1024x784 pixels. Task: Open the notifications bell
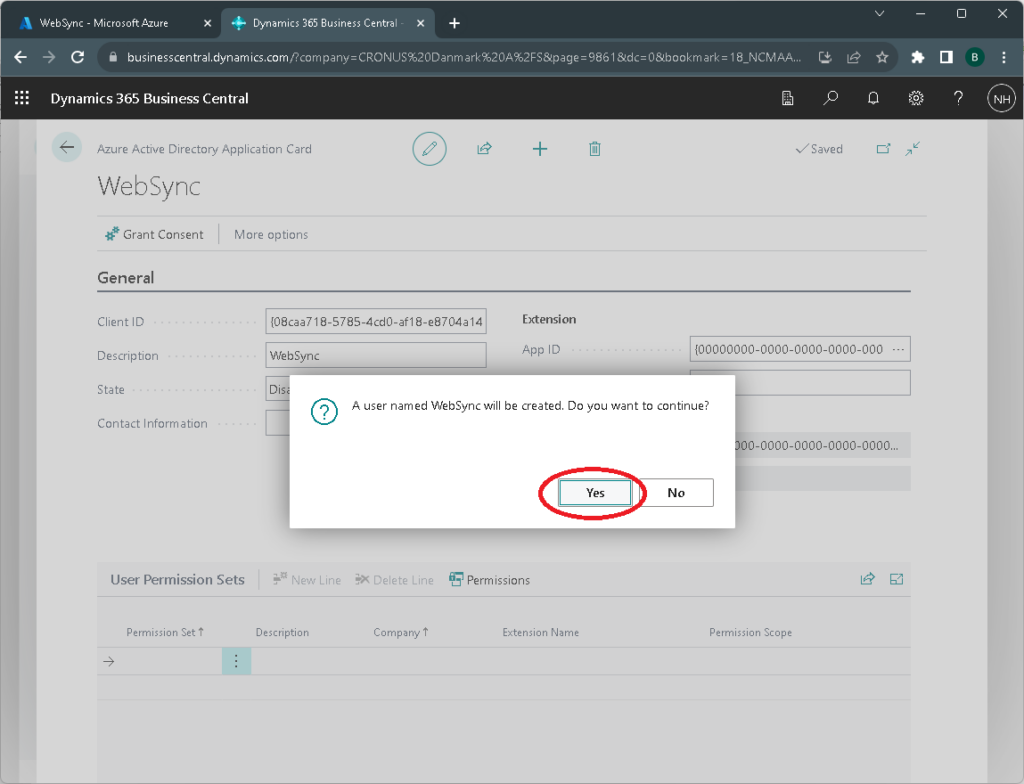872,98
